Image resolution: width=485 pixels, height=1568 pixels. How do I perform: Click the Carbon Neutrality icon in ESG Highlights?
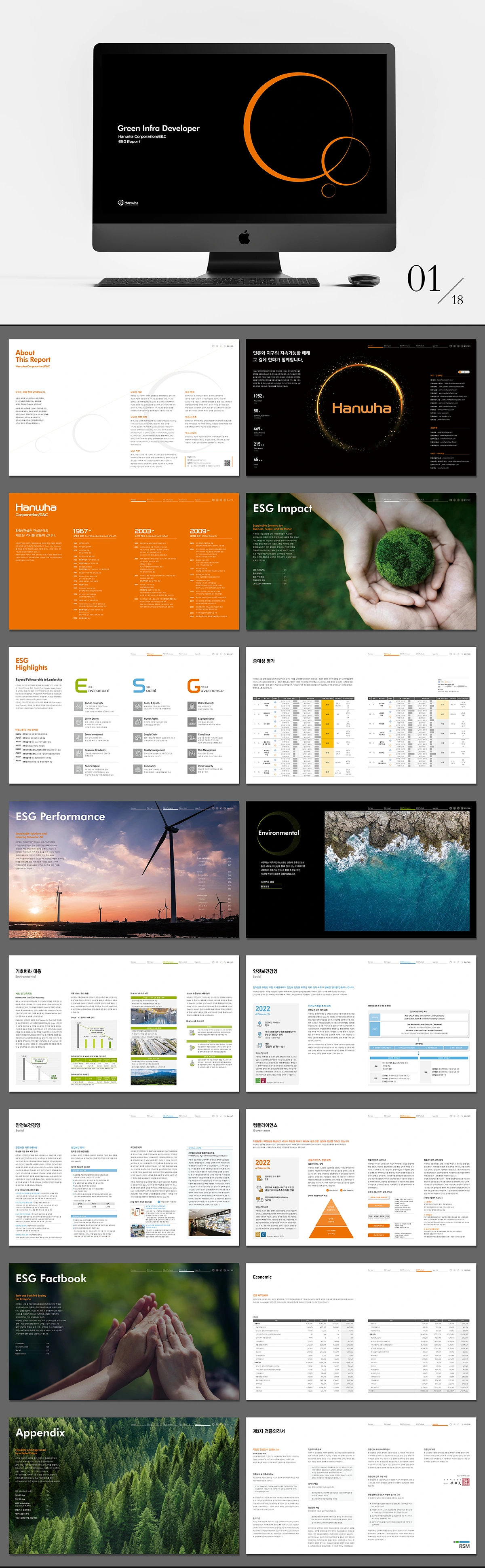click(x=79, y=706)
